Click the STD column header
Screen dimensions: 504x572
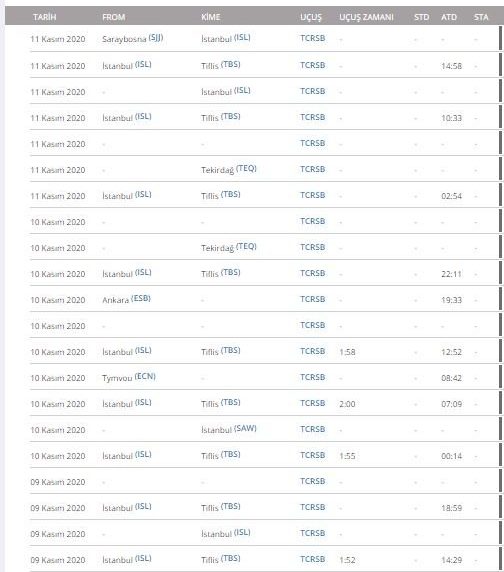(421, 17)
